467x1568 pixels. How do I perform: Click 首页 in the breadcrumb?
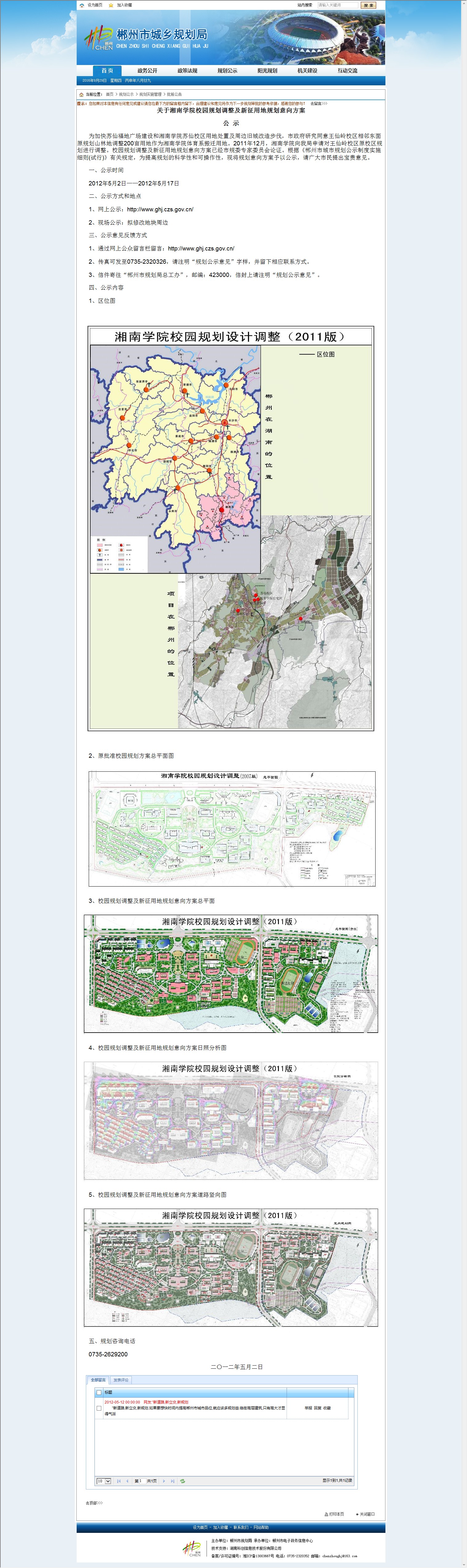point(110,94)
